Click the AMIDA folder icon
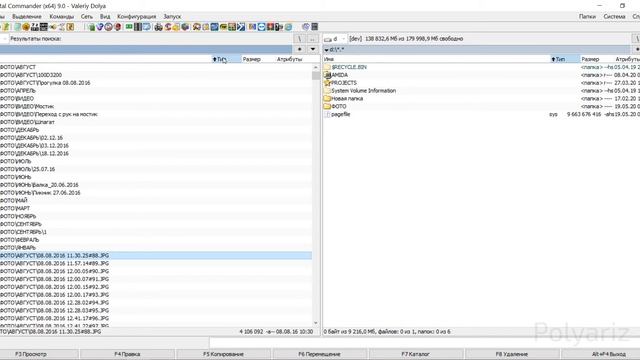Viewport: 640px width, 360px height. coord(327,75)
